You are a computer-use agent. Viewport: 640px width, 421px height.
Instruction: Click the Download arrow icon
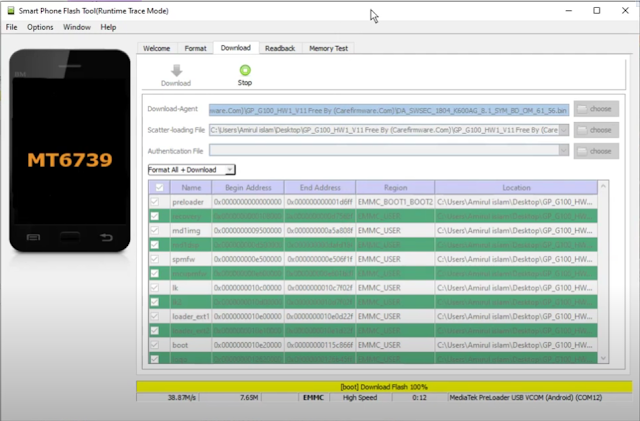point(176,71)
